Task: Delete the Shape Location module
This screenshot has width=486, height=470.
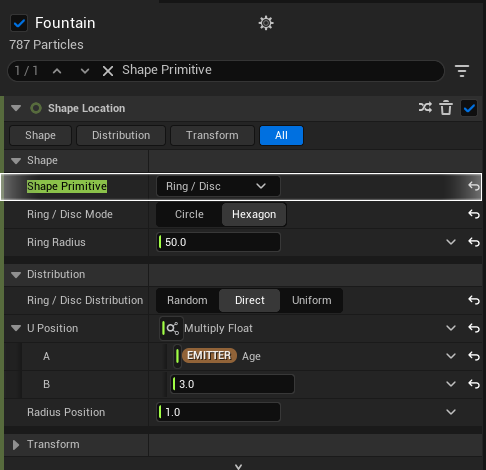Action: (446, 108)
